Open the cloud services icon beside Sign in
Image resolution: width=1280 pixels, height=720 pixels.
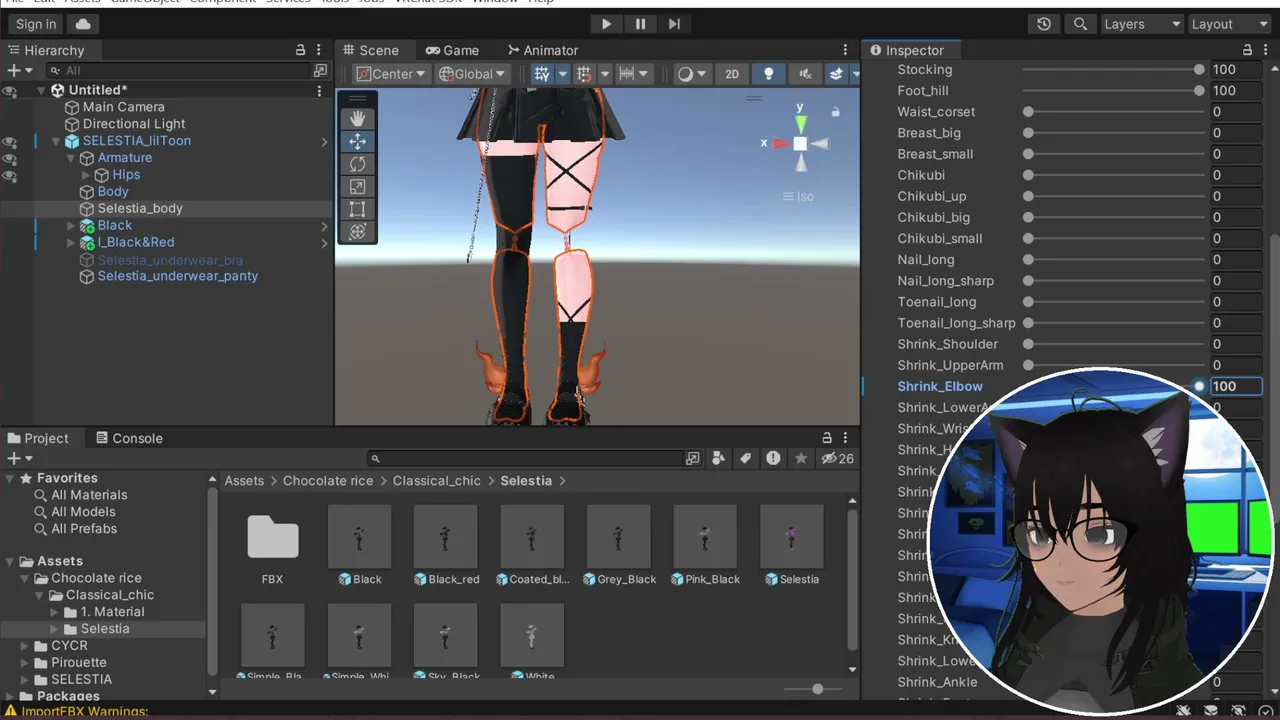(82, 24)
